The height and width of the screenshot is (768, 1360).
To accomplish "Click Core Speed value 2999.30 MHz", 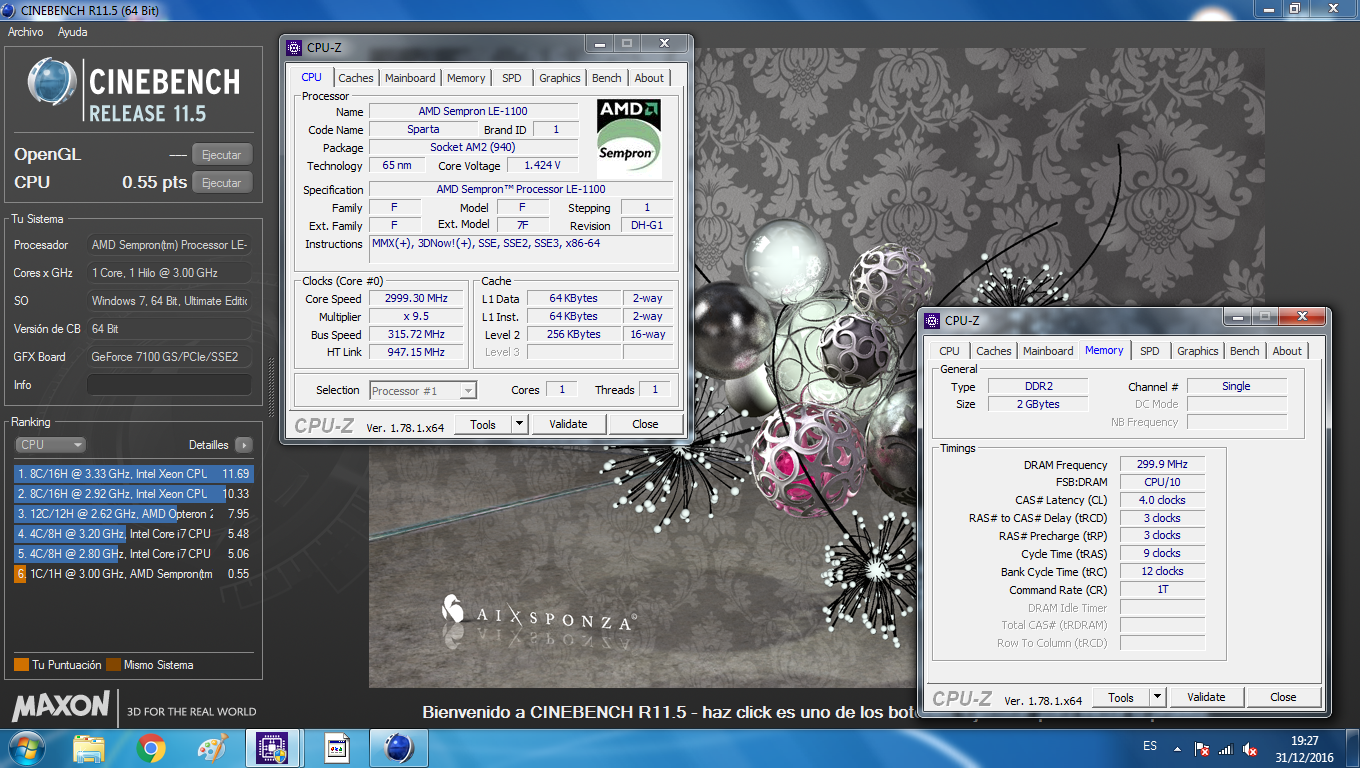I will coord(417,298).
